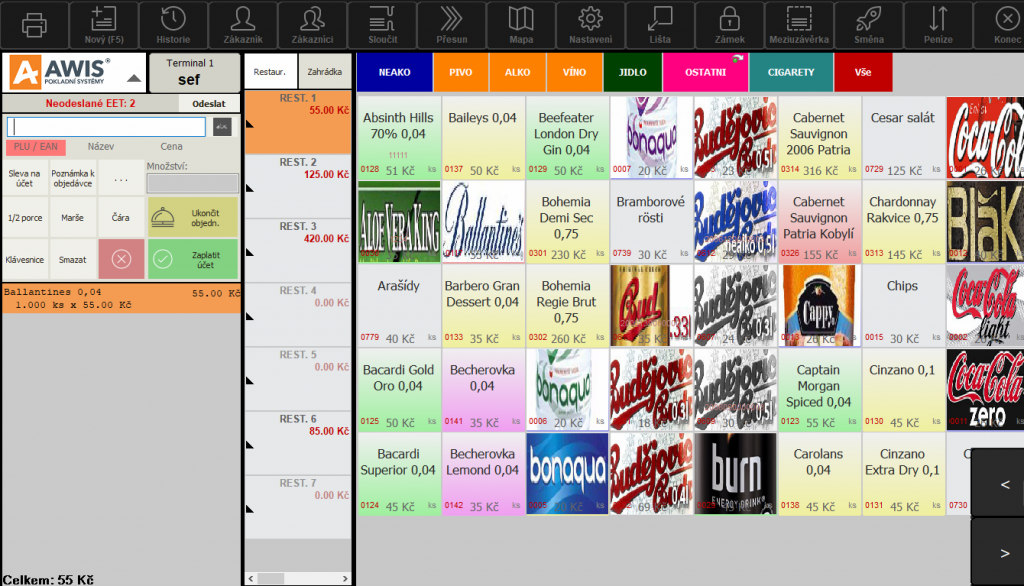The width and height of the screenshot is (1024, 586).
Task: Select Cena search mode
Action: 172,147
